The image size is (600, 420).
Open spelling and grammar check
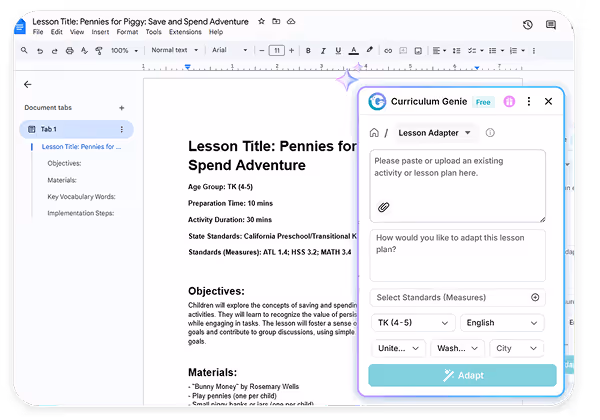(84, 50)
